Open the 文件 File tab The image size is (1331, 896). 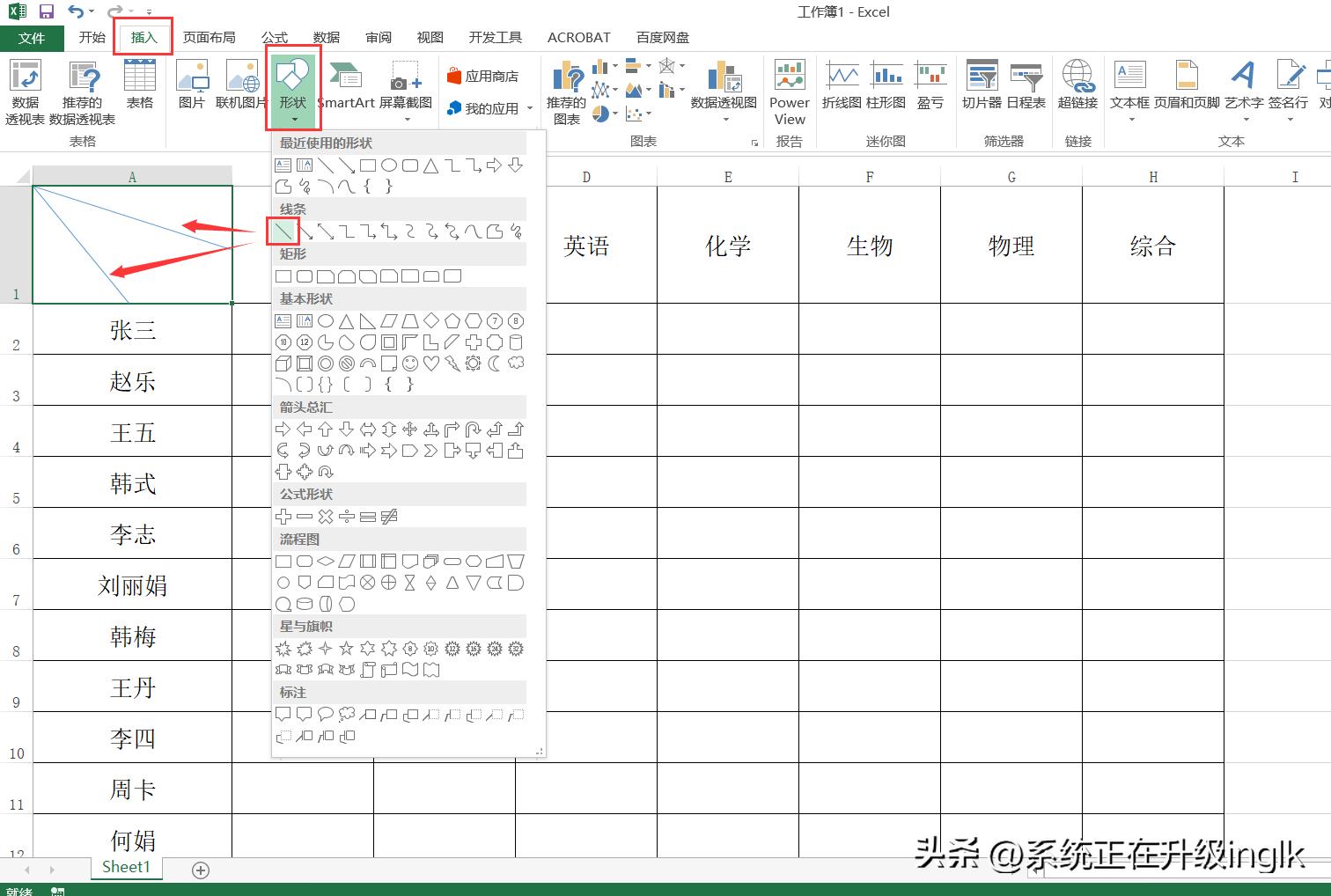point(32,38)
